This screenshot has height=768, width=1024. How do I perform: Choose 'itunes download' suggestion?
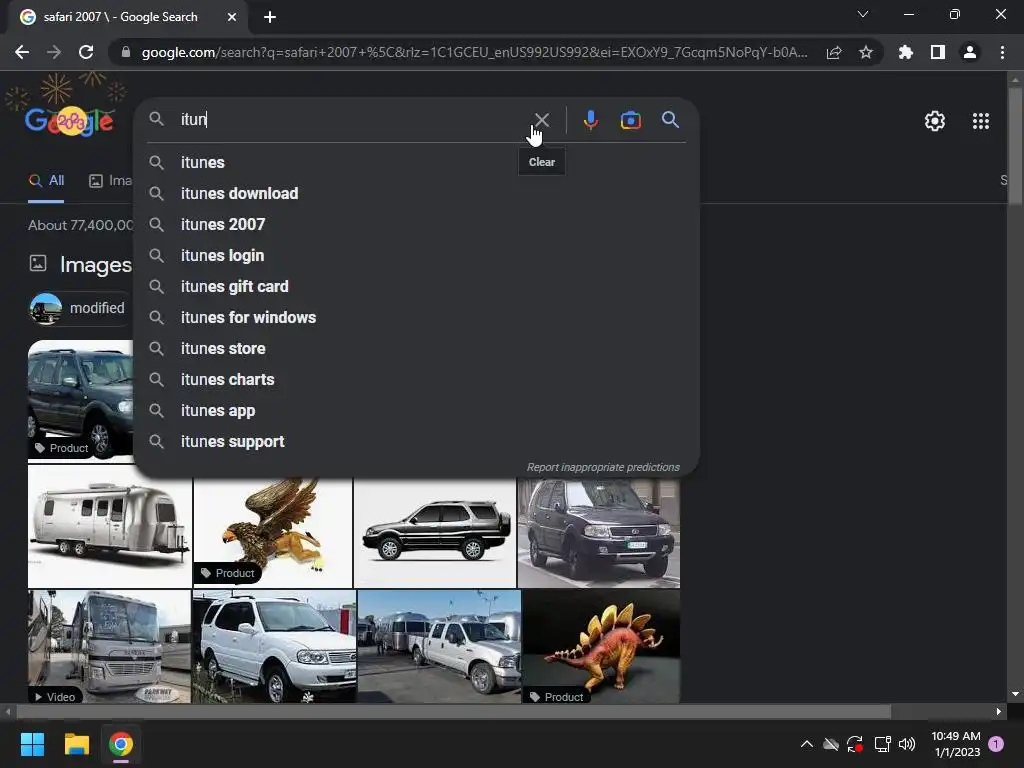pyautogui.click(x=416, y=193)
